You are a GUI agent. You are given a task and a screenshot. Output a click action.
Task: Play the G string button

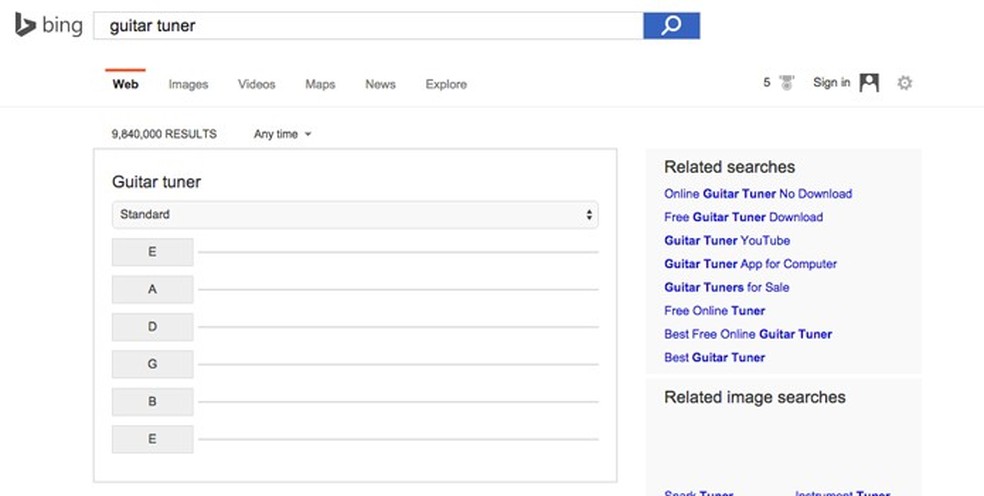152,364
